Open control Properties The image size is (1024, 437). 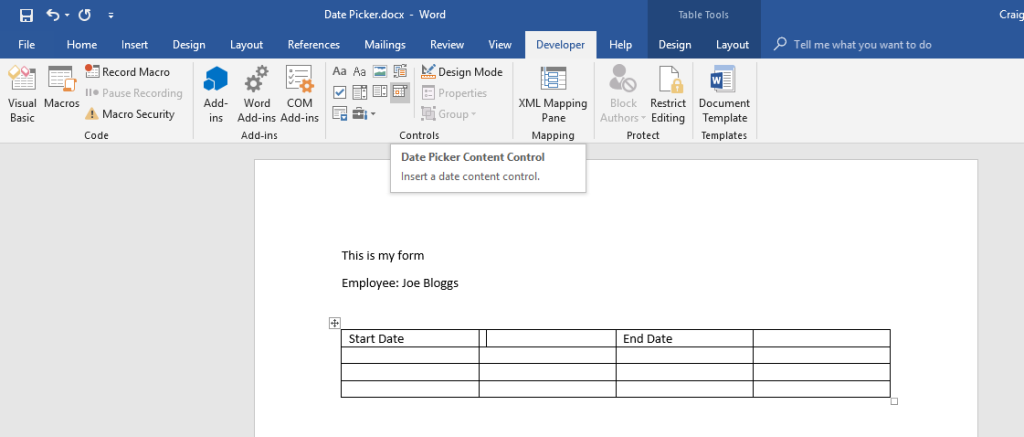(455, 93)
